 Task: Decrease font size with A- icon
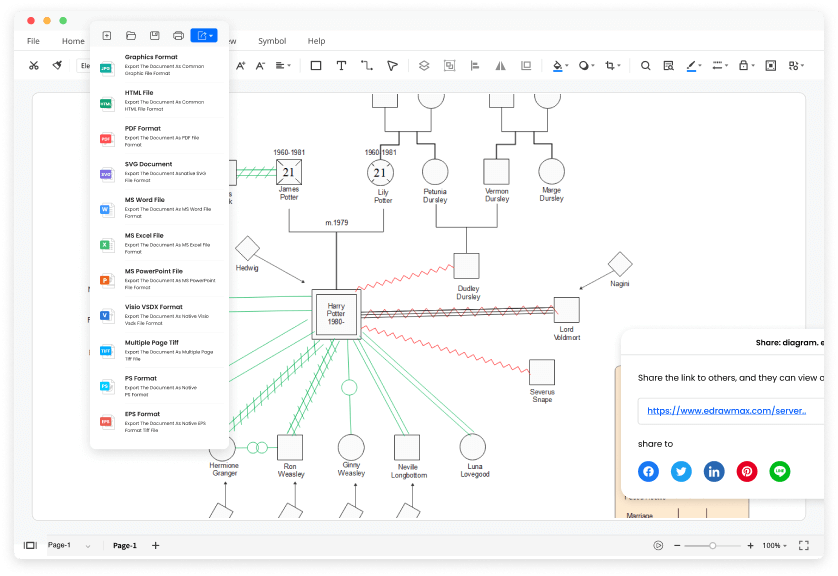click(260, 66)
